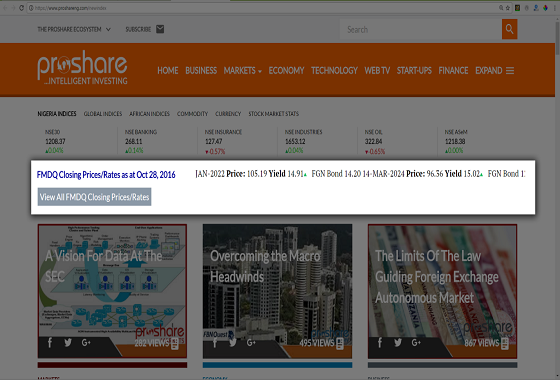Screen dimensions: 560x380
Task: Click the Proshare logo
Action: [x=82, y=68]
